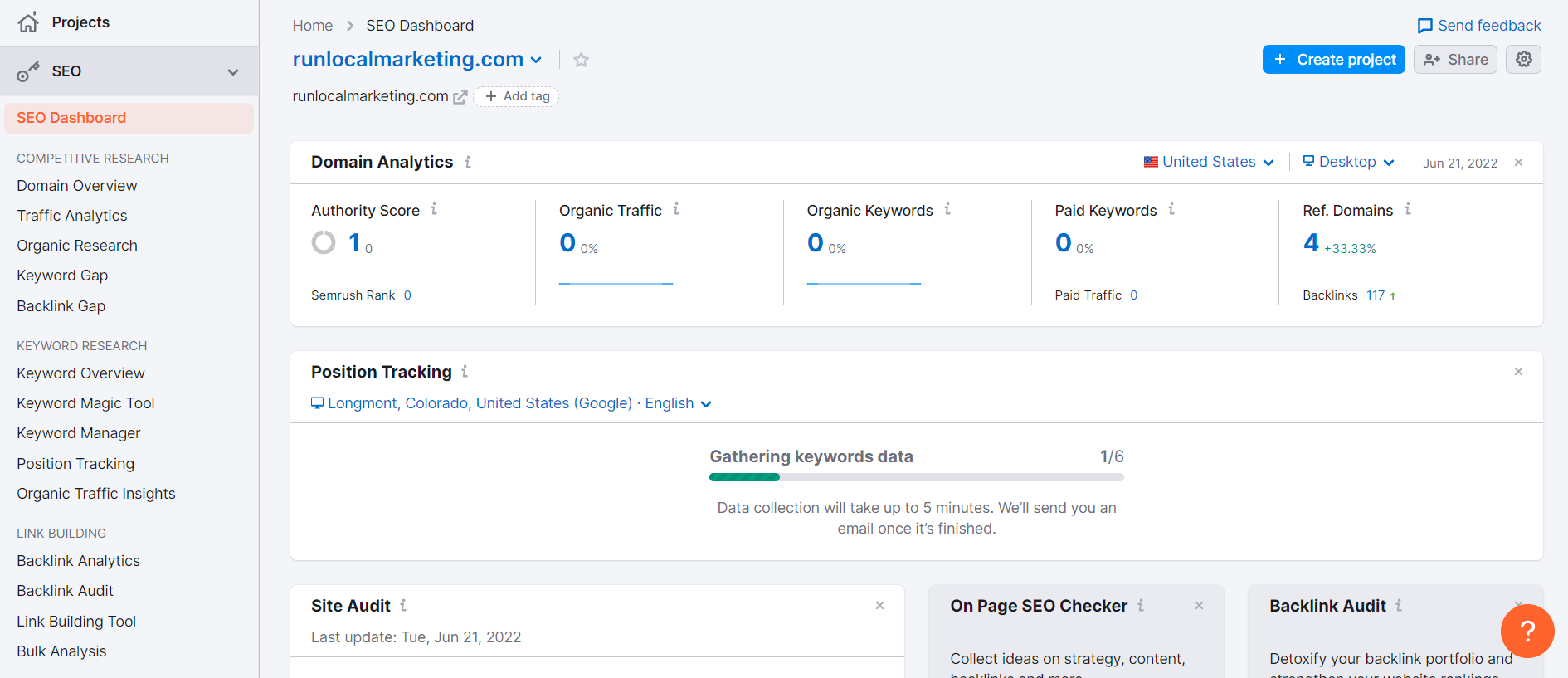Image resolution: width=1568 pixels, height=678 pixels.
Task: Click Add tag button
Action: (x=517, y=96)
